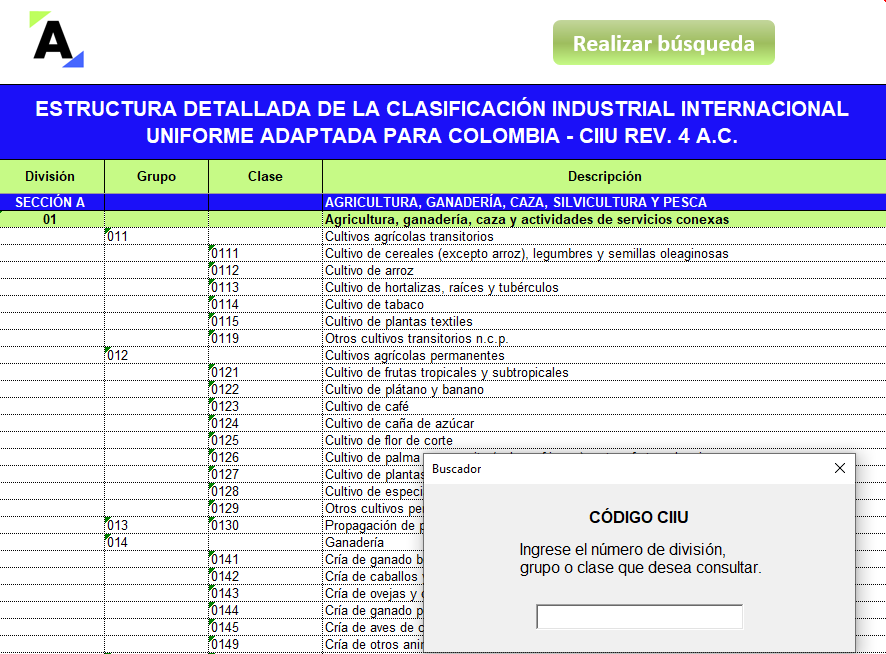The height and width of the screenshot is (654, 886).
Task: Select class cell 0122
Action: (x=266, y=389)
